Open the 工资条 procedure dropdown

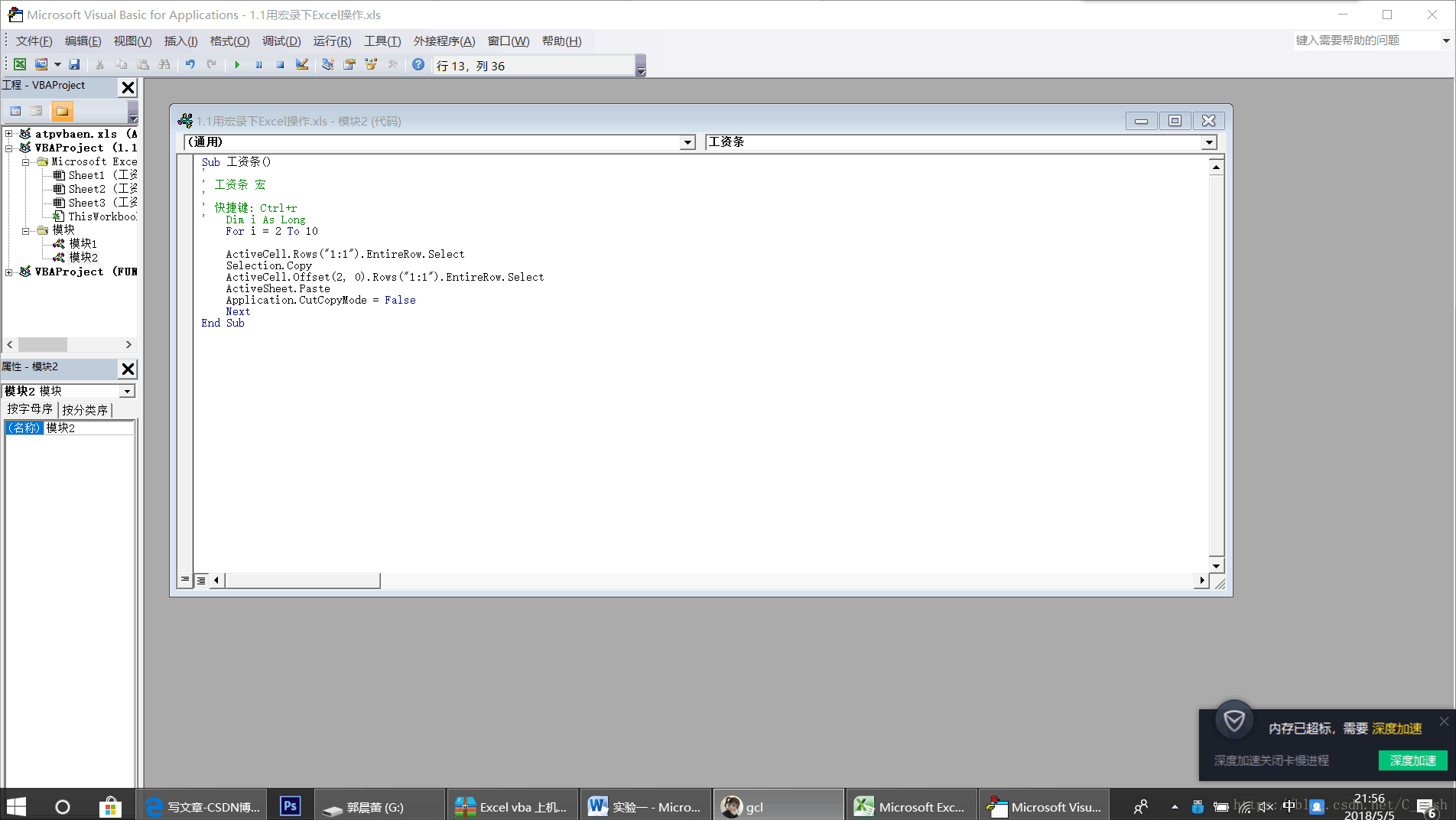[1209, 142]
